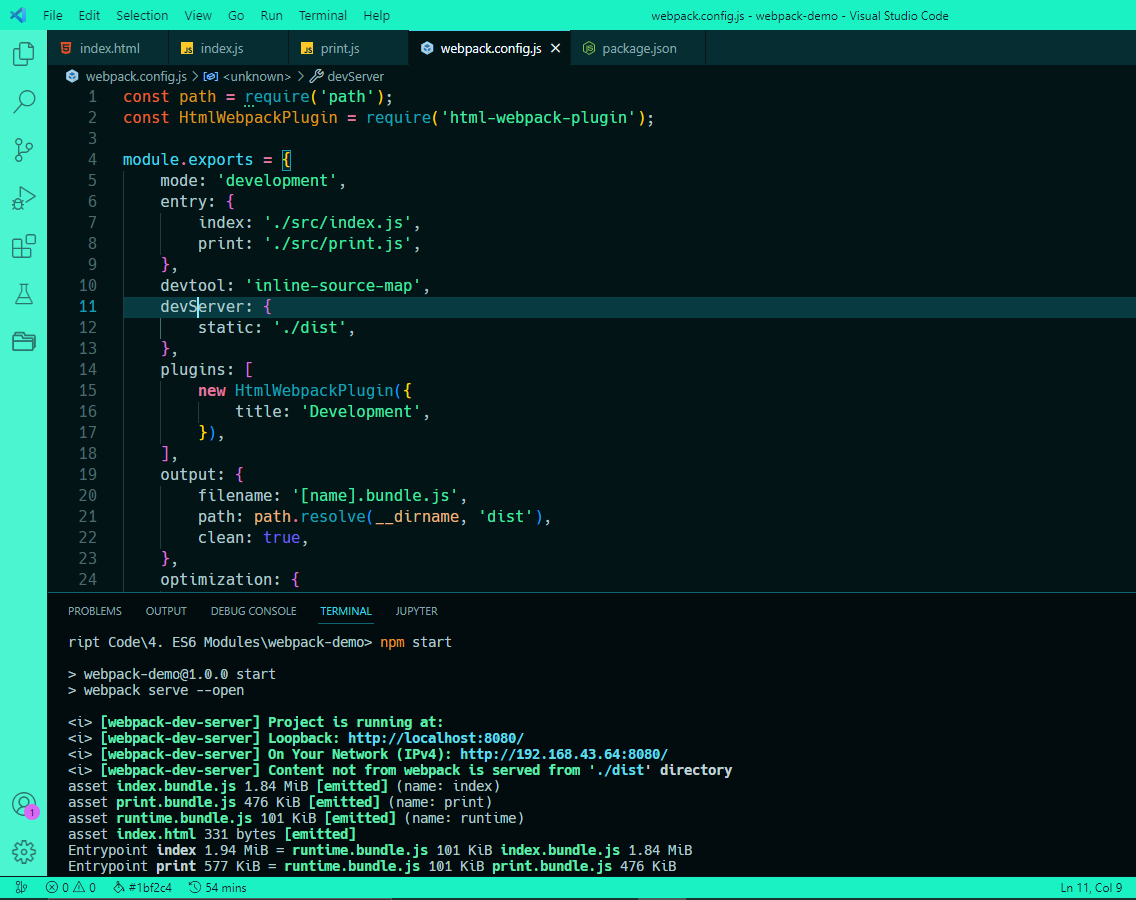Open the Project Manager folder icon
The height and width of the screenshot is (900, 1136).
click(24, 341)
